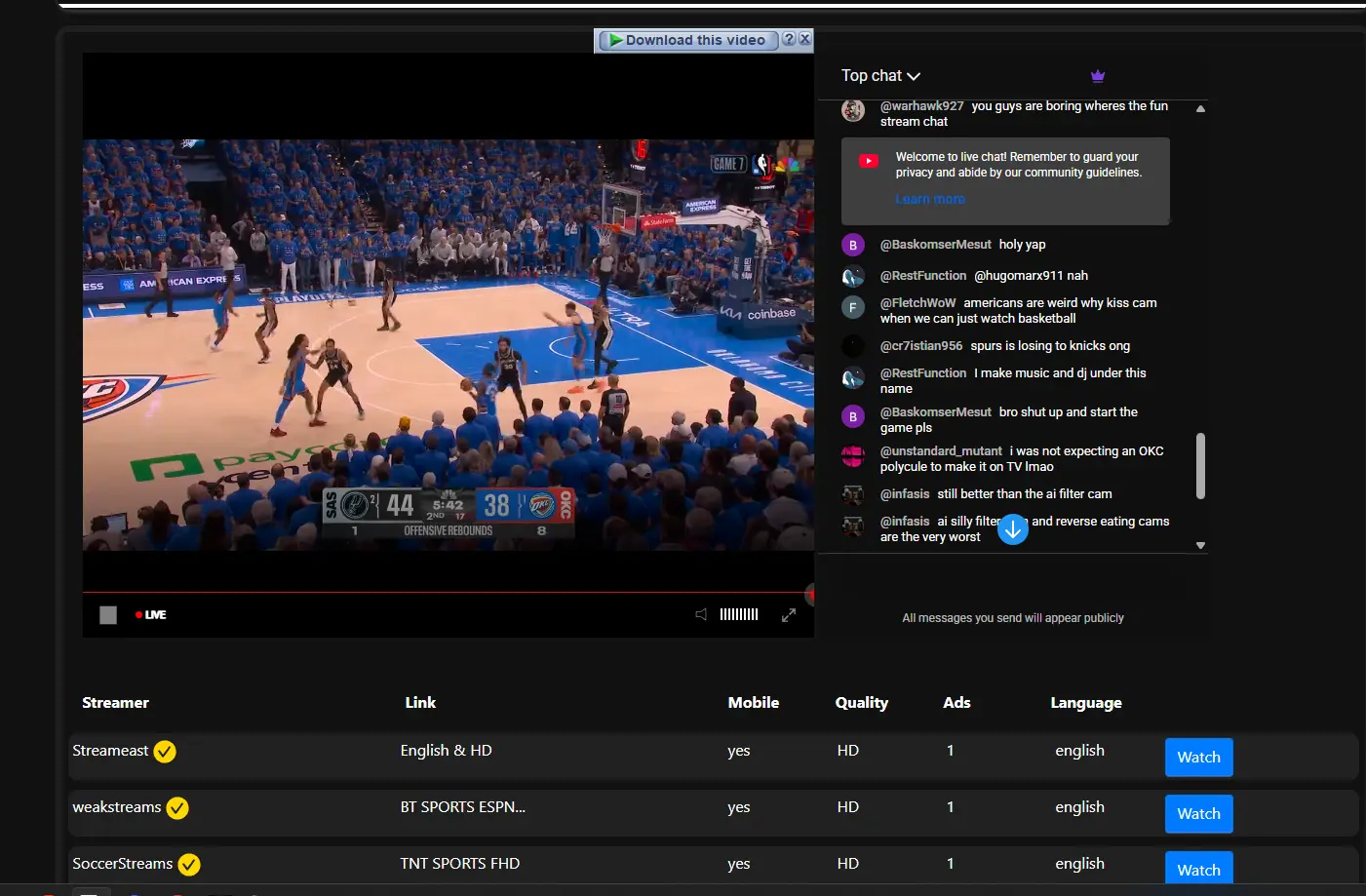Image resolution: width=1366 pixels, height=896 pixels.
Task: Jump to latest chat messages arrow
Action: [x=1013, y=529]
